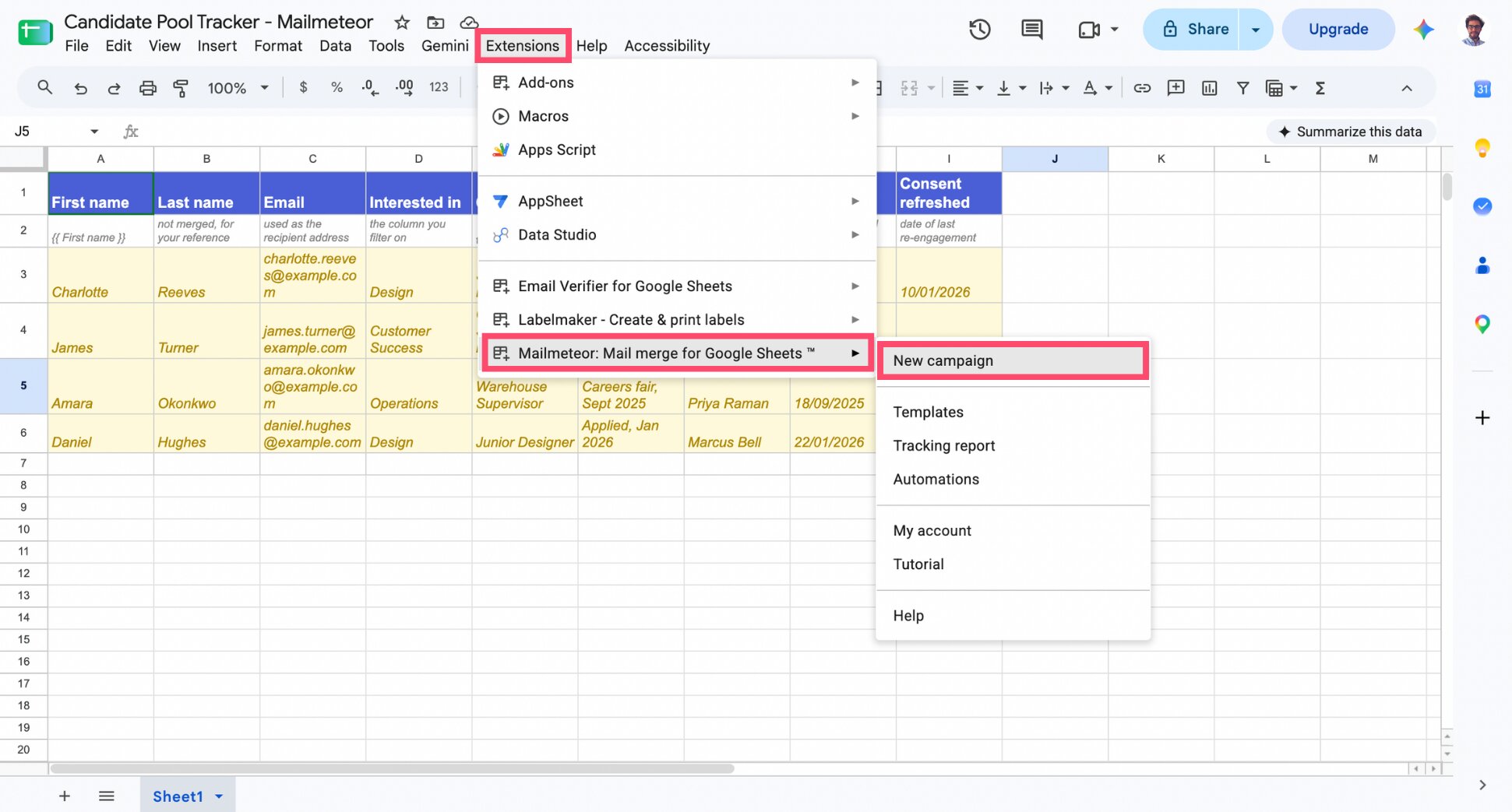Click the Share button
The width and height of the screenshot is (1512, 812).
(x=1191, y=30)
